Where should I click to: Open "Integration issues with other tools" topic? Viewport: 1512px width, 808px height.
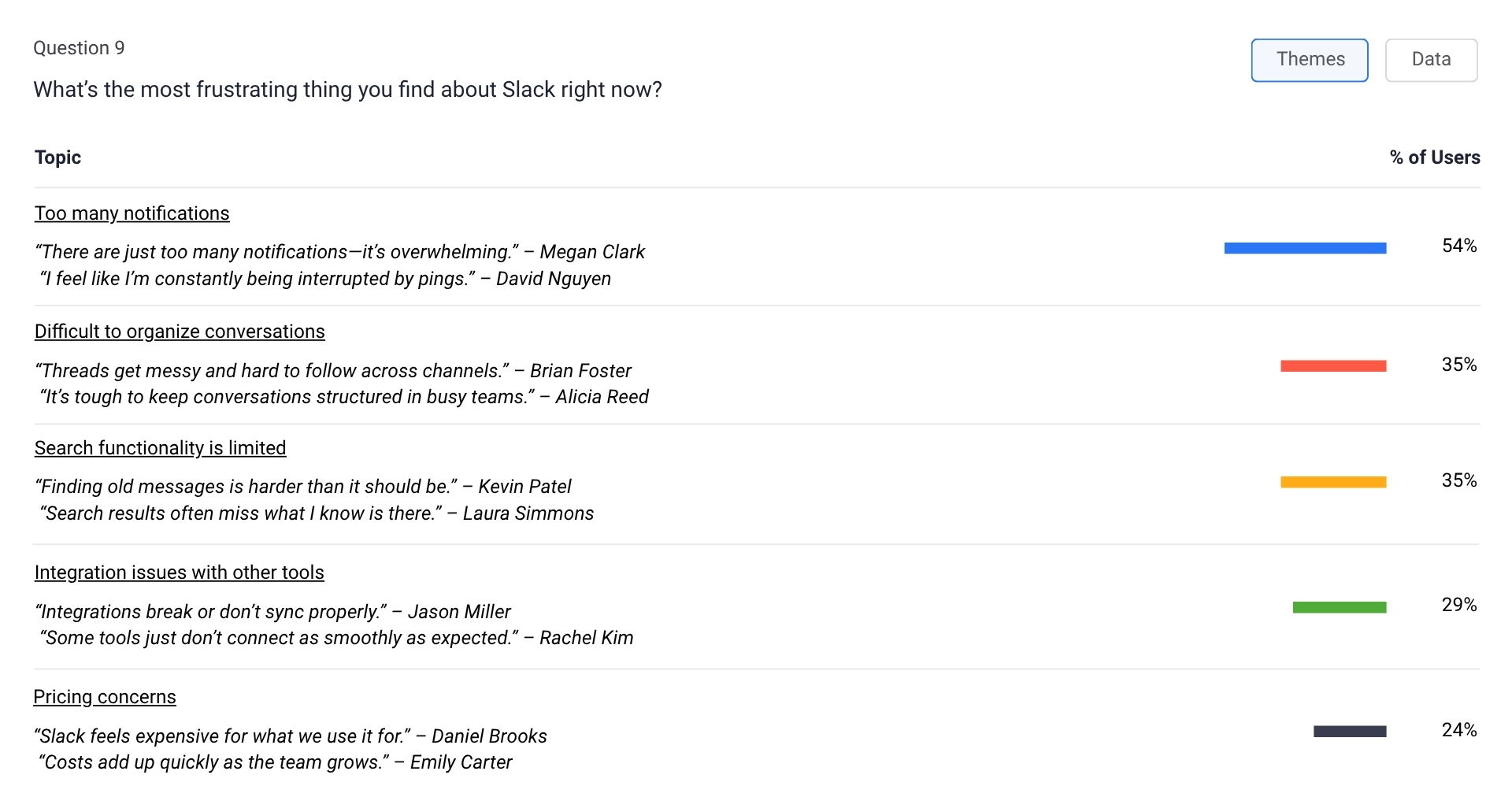[x=179, y=573]
